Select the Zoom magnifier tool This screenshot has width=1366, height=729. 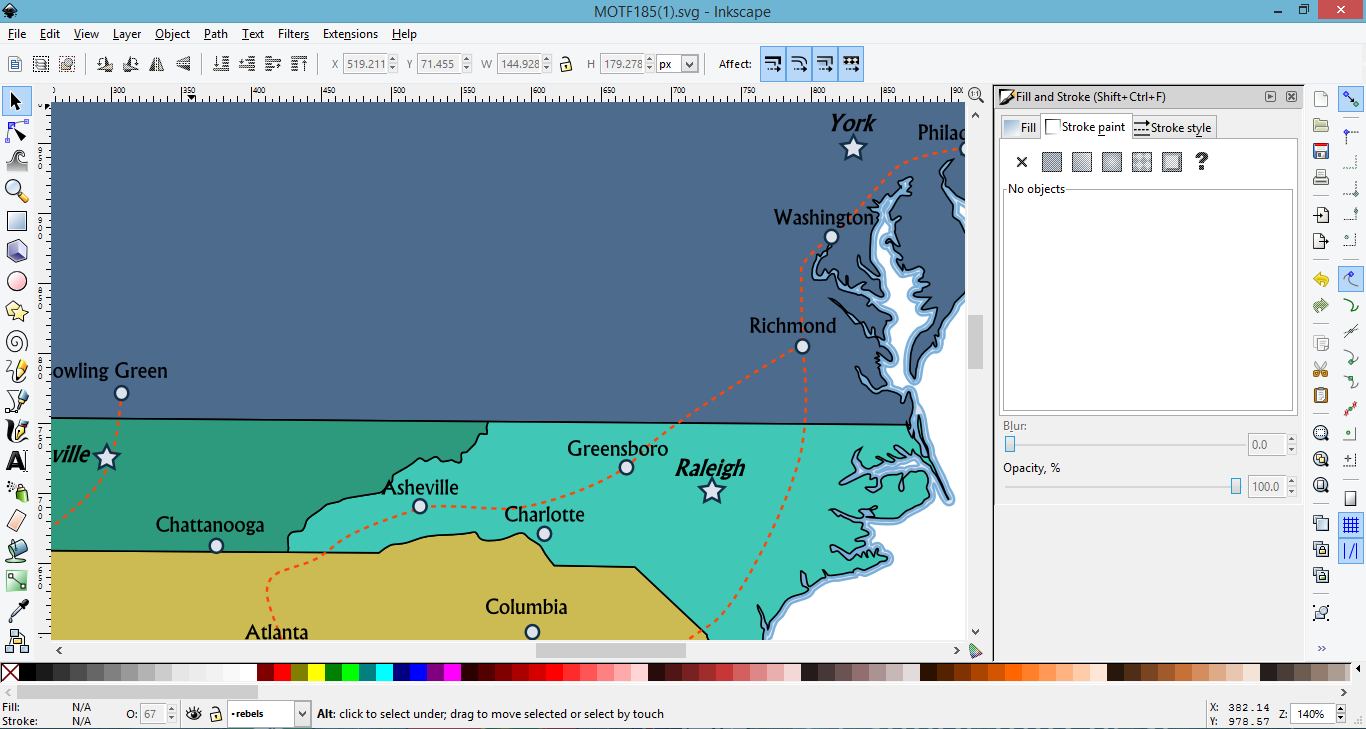16,190
